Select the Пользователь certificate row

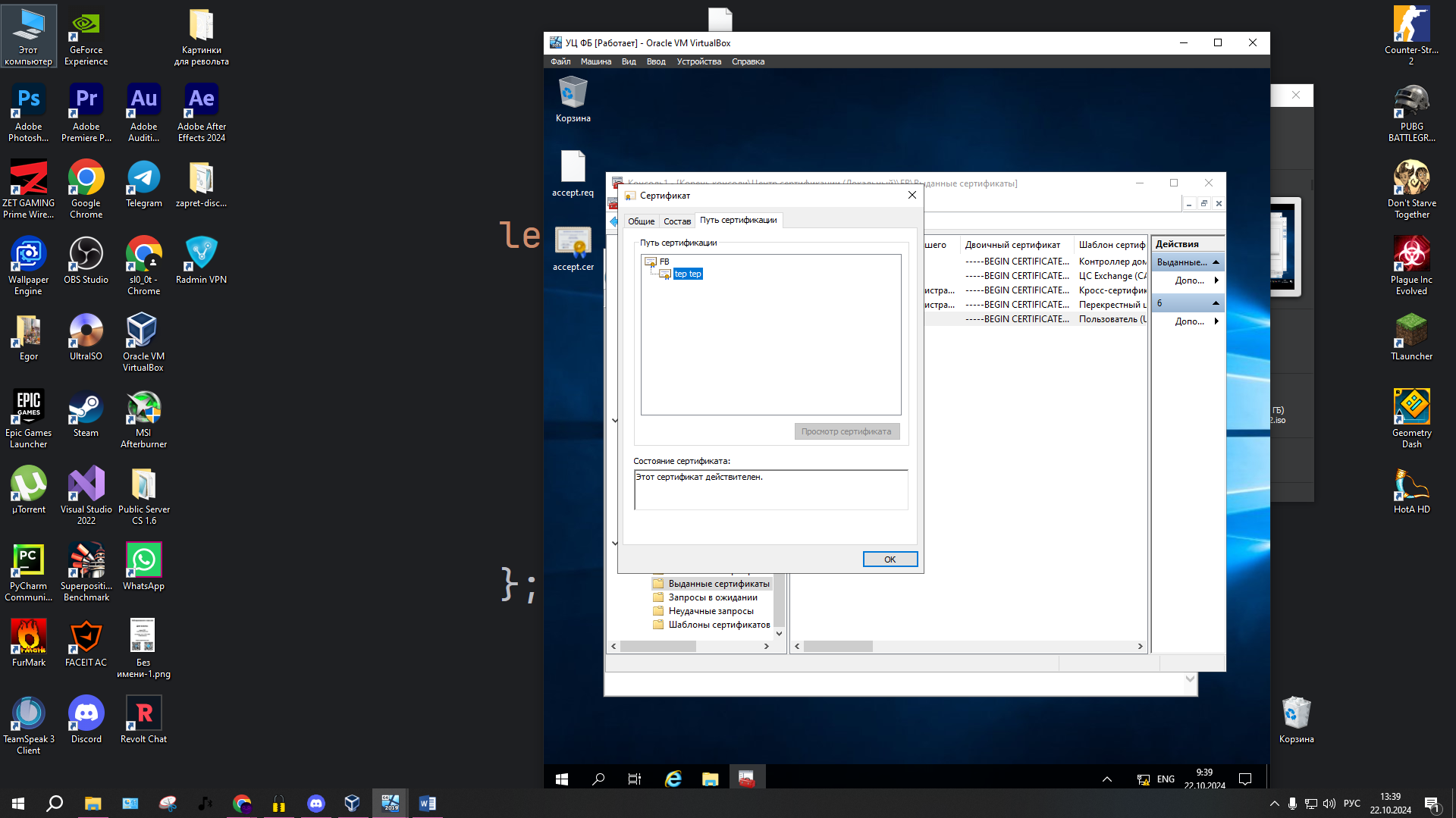tap(1036, 319)
